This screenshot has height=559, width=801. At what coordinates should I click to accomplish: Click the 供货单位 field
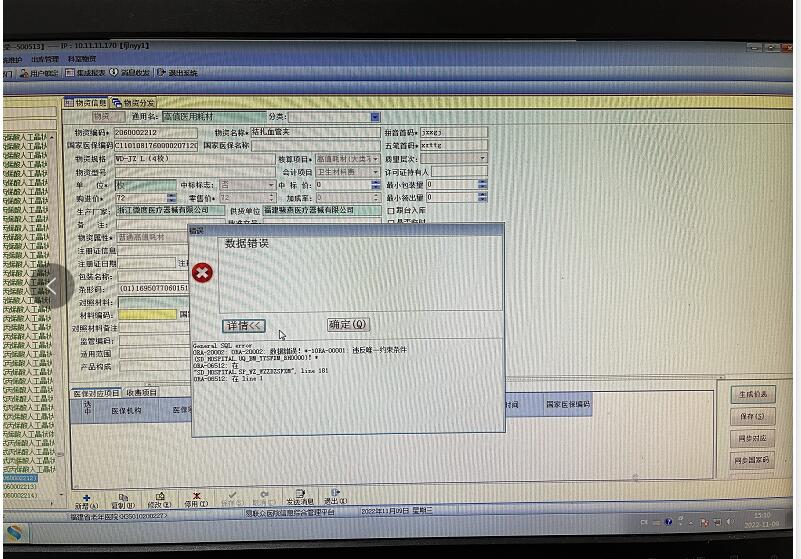click(321, 210)
